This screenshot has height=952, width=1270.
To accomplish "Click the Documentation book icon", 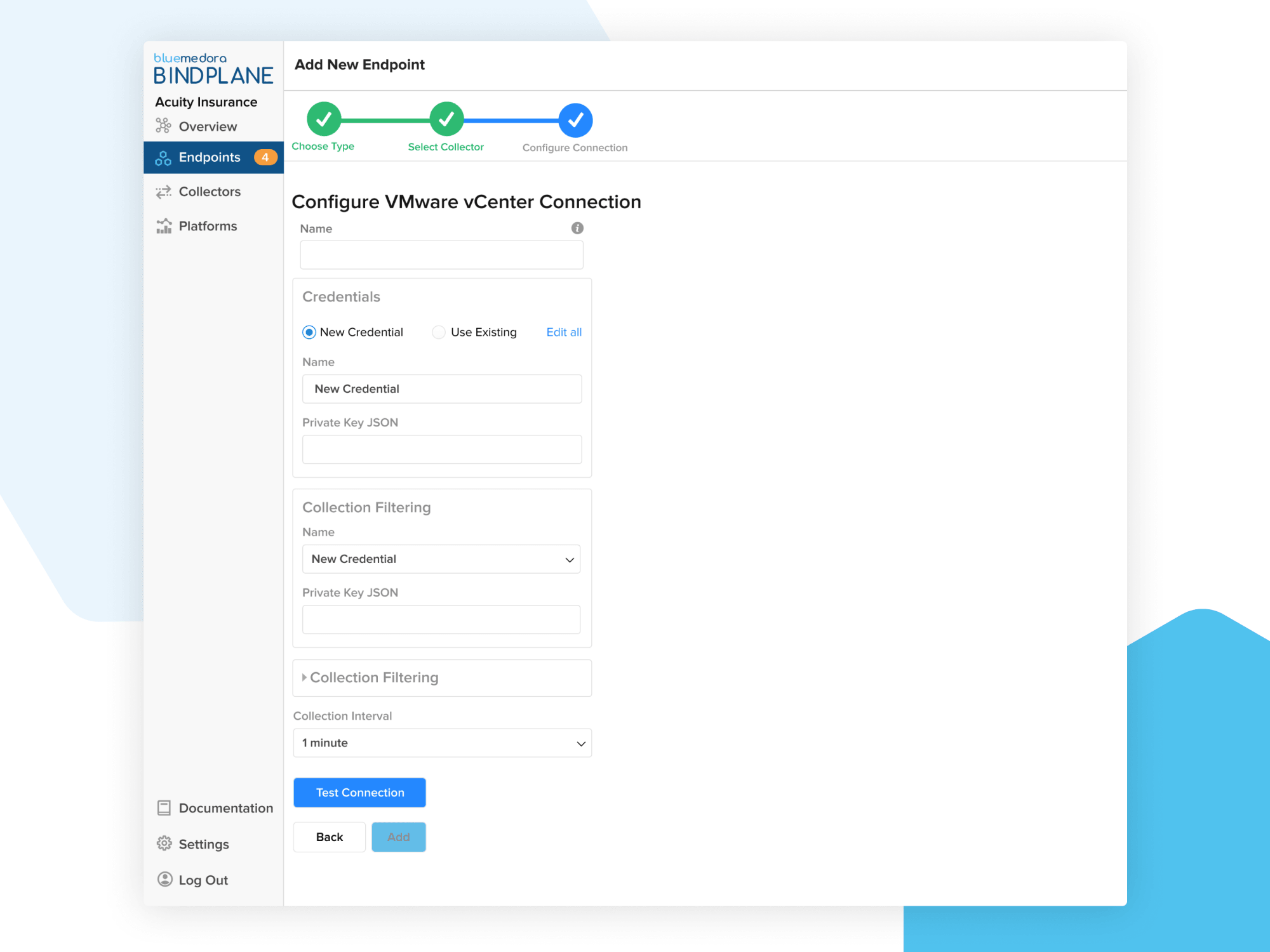I will (x=164, y=808).
